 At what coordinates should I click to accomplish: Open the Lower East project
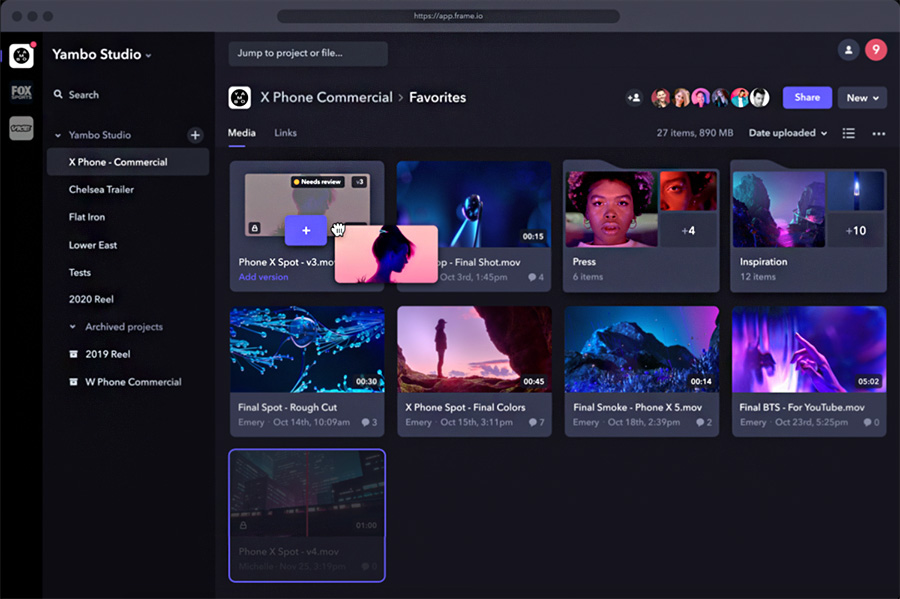tap(93, 245)
